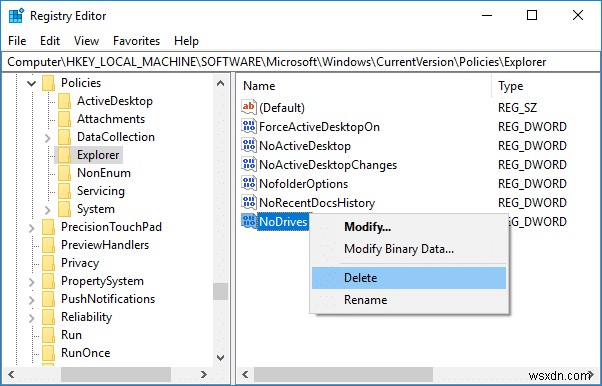Viewport: 602px width, 386px height.
Task: Select Rename in the context menu
Action: (409, 300)
